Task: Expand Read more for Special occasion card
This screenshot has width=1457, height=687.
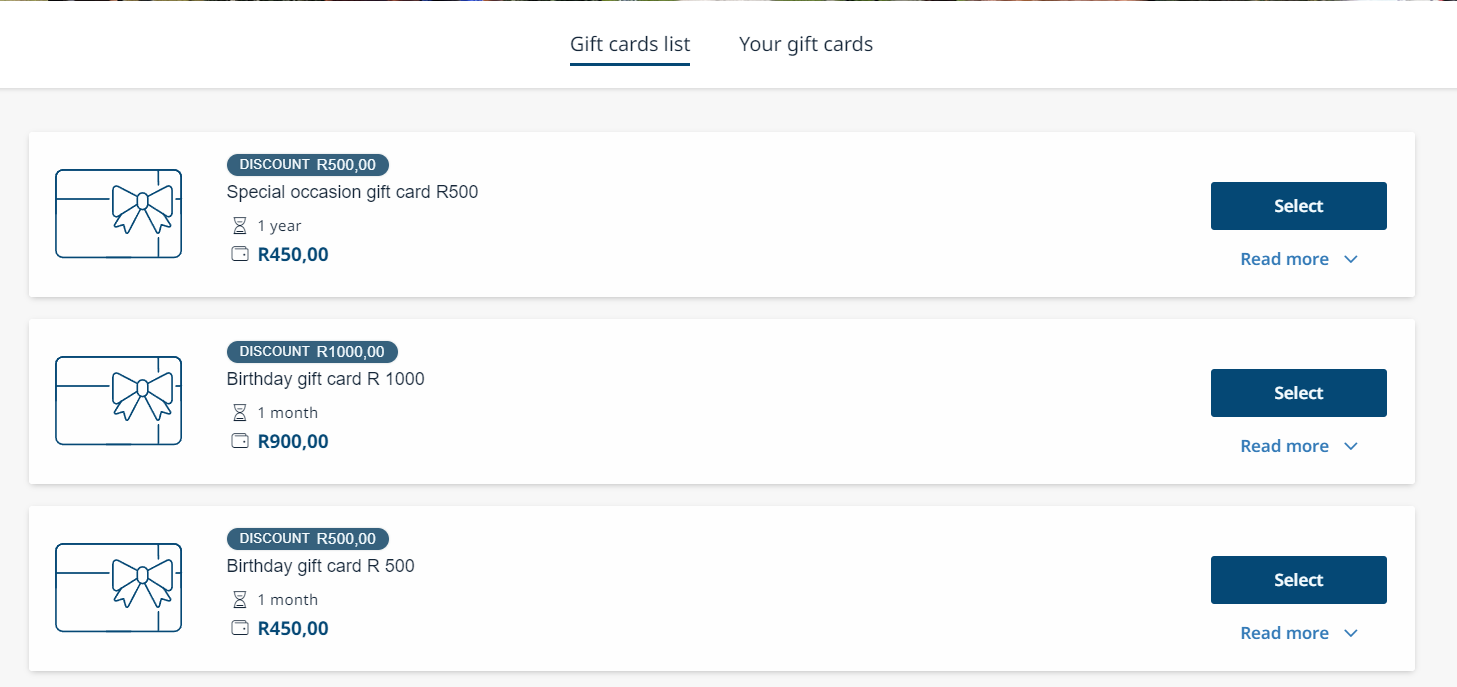Action: 1298,259
